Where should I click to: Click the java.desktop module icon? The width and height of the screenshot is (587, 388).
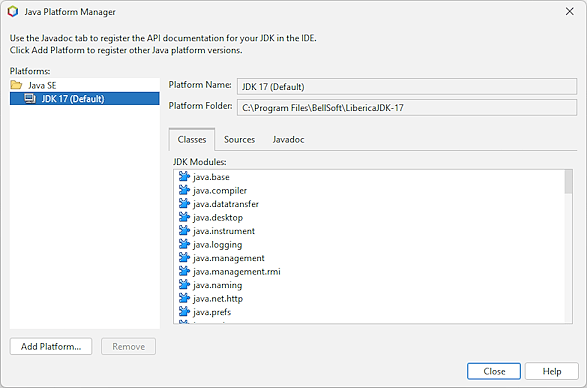184,217
